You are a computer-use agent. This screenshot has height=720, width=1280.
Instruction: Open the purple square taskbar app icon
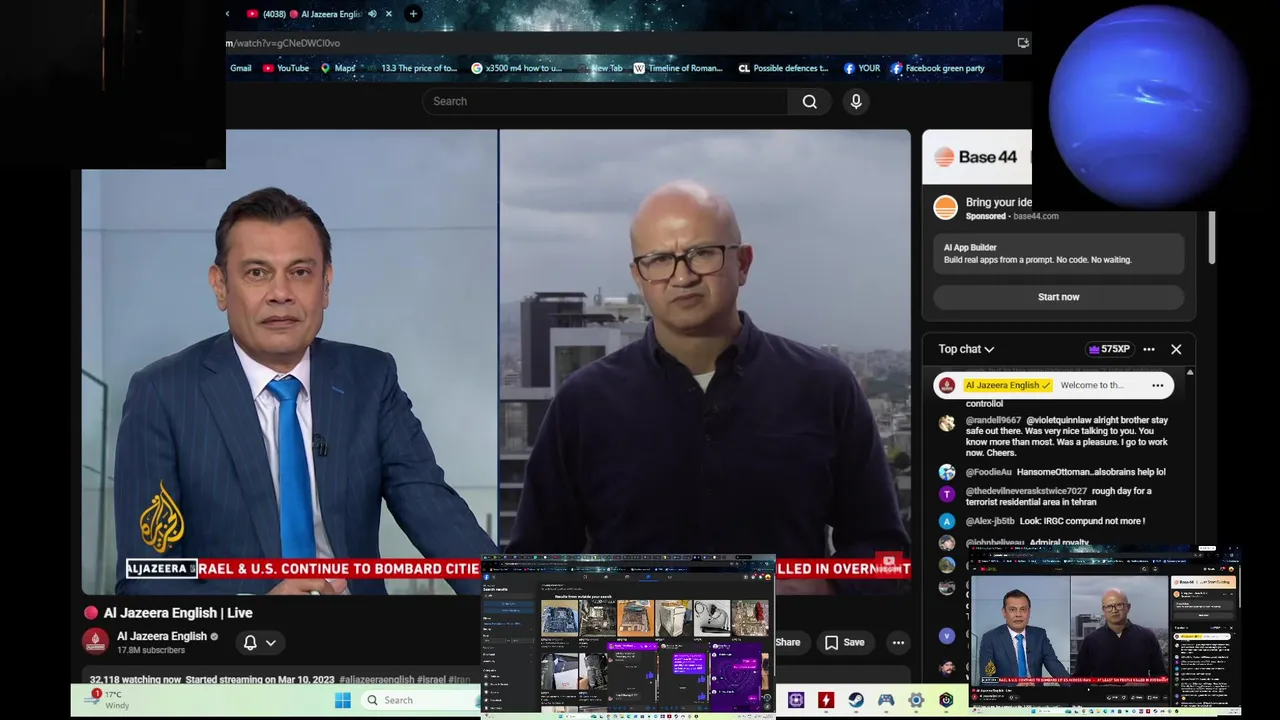pyautogui.click(x=796, y=700)
